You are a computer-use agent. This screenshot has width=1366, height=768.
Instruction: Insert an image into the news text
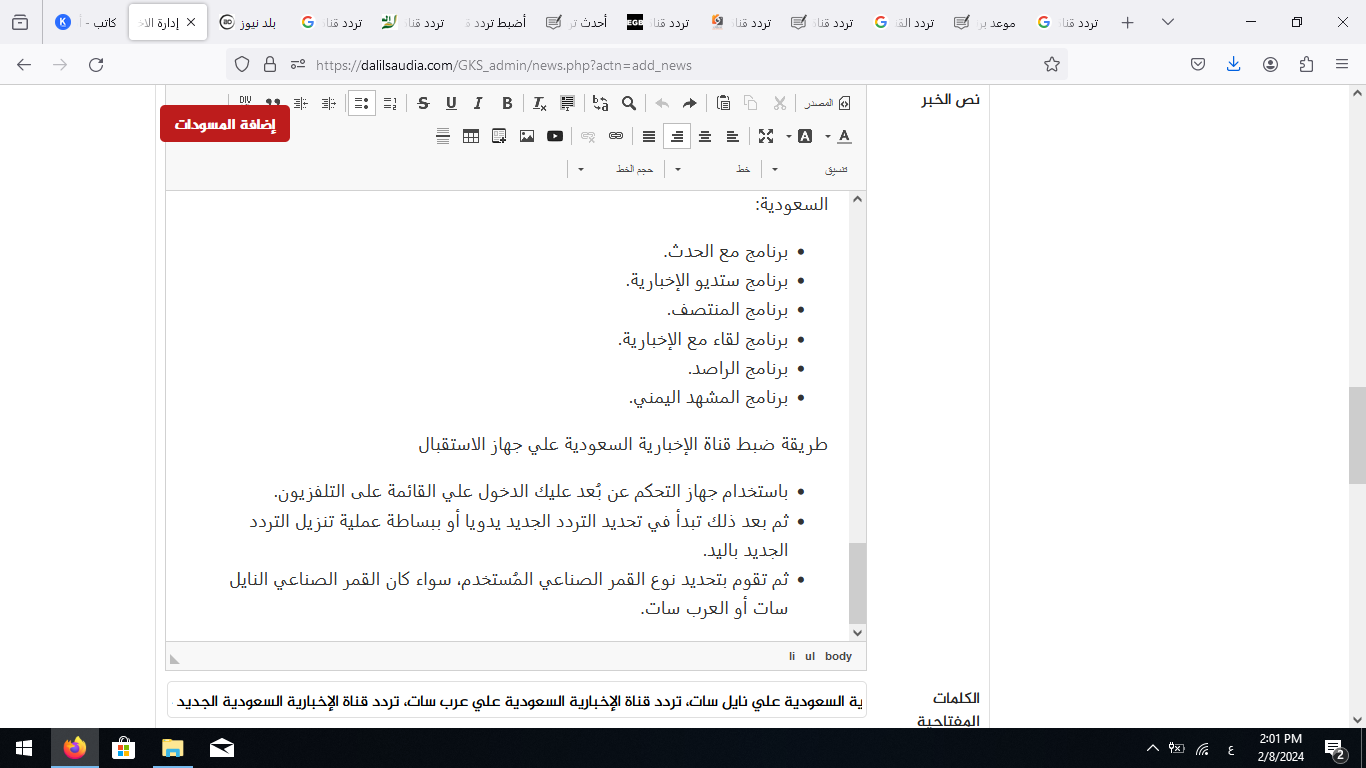(527, 136)
